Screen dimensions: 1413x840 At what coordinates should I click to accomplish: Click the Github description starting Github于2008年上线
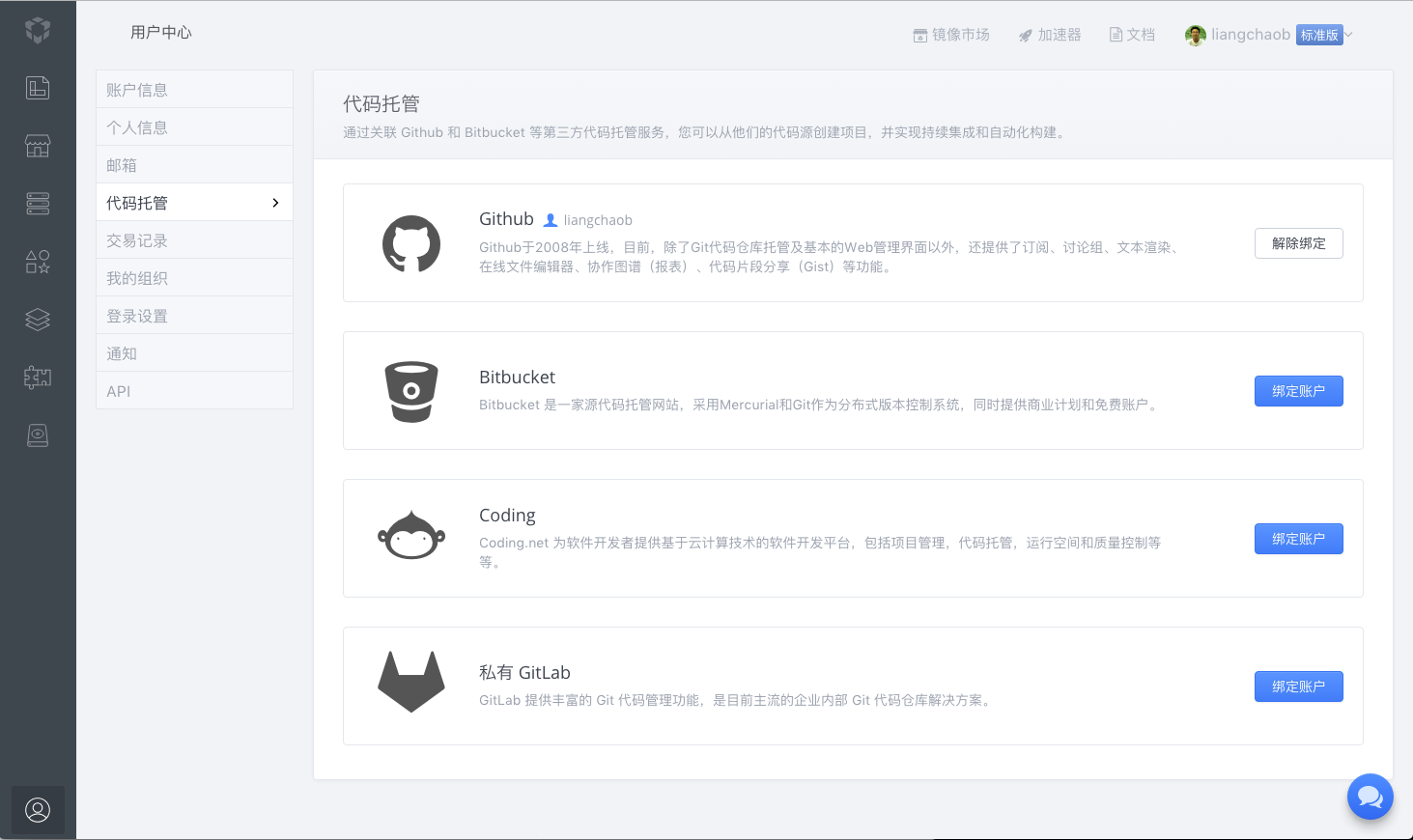[x=830, y=257]
